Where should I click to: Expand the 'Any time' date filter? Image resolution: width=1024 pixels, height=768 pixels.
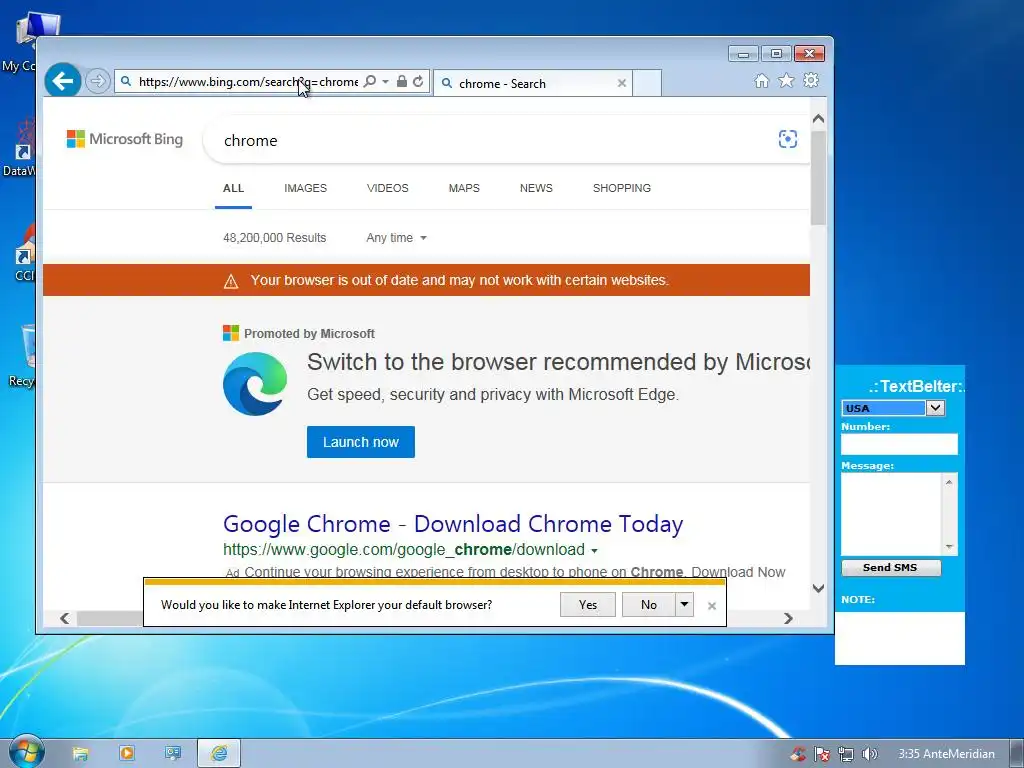[396, 238]
